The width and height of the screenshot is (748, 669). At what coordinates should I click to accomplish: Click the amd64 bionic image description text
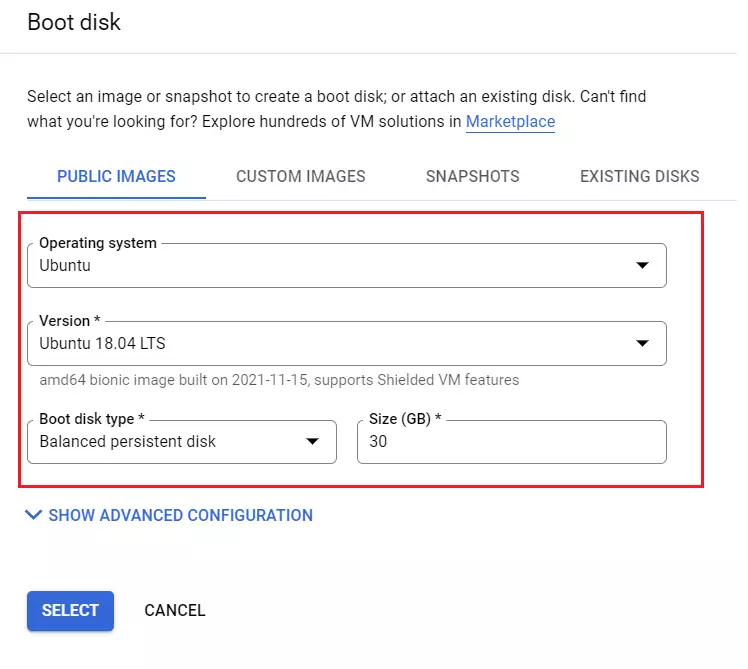pos(279,380)
